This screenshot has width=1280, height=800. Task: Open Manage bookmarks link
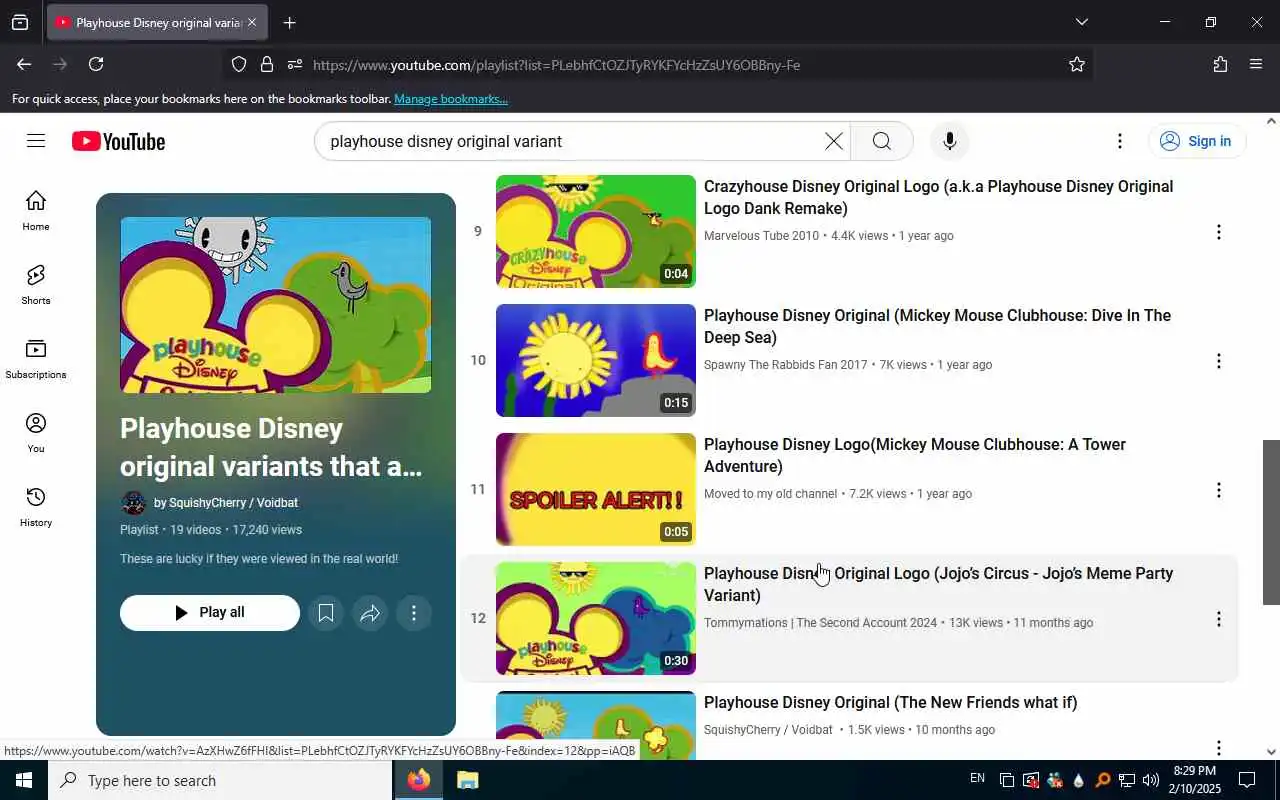(451, 99)
